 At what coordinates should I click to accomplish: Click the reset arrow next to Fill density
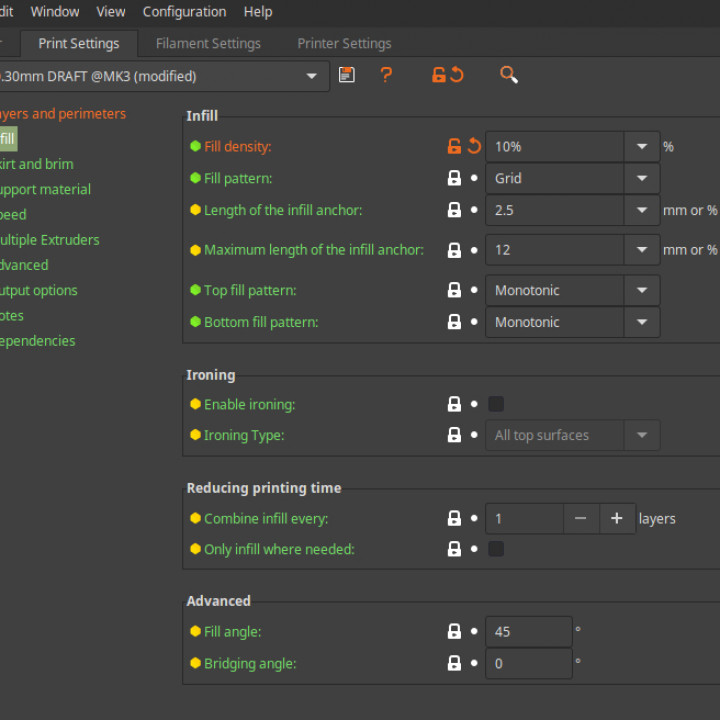pos(474,146)
